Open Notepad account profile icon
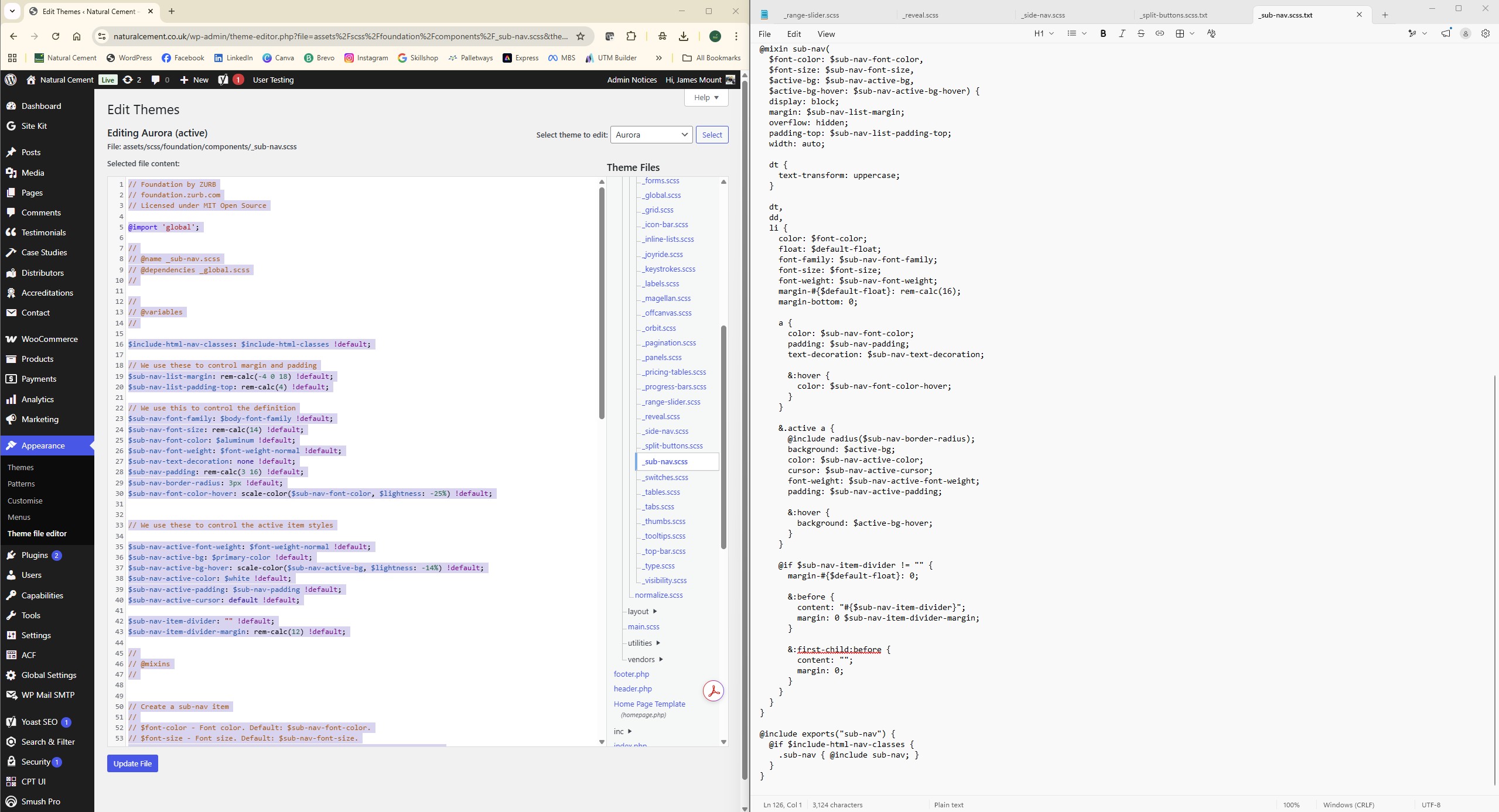Viewport: 1499px width, 812px height. click(x=1466, y=33)
